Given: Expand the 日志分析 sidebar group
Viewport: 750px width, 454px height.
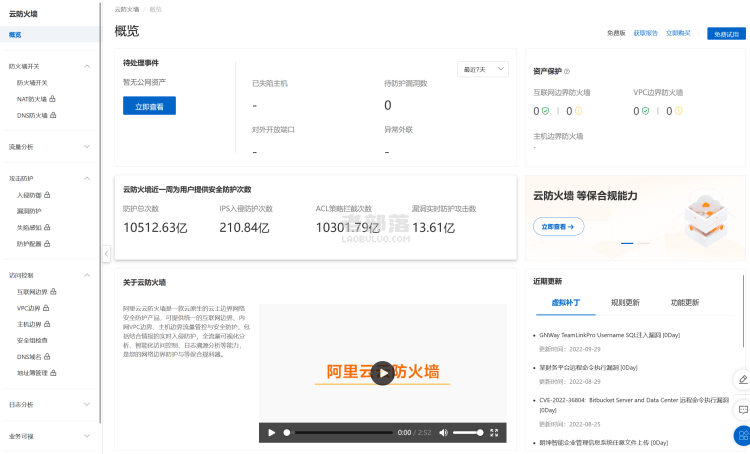Looking at the screenshot, I should (87, 404).
